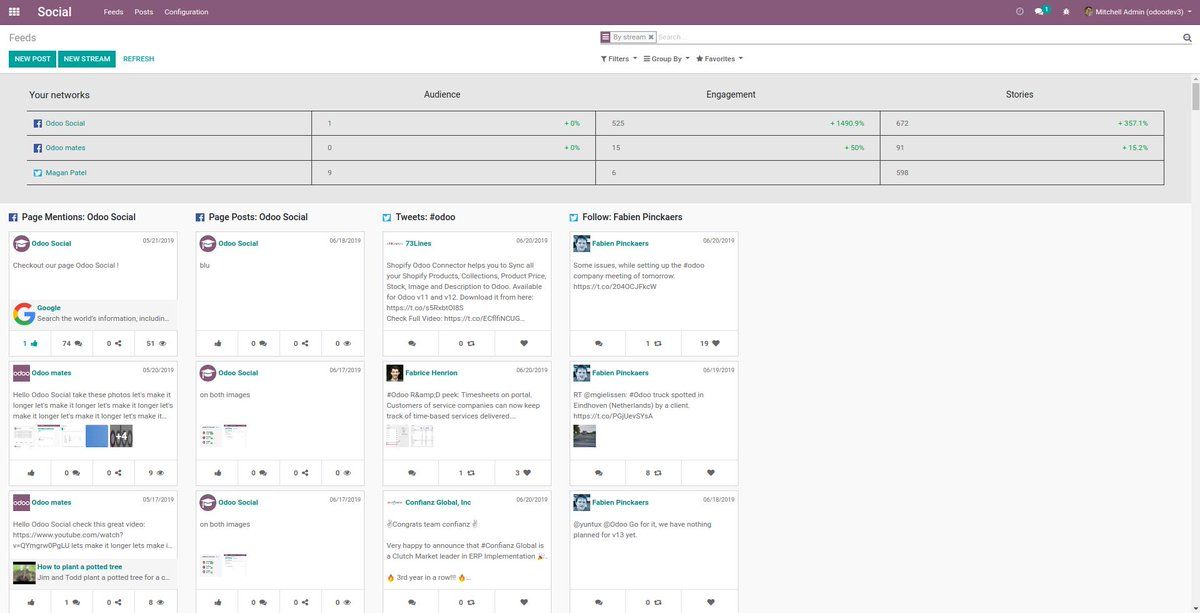The width and height of the screenshot is (1200, 613).
Task: Open the activities clock icon
Action: [x=1019, y=12]
